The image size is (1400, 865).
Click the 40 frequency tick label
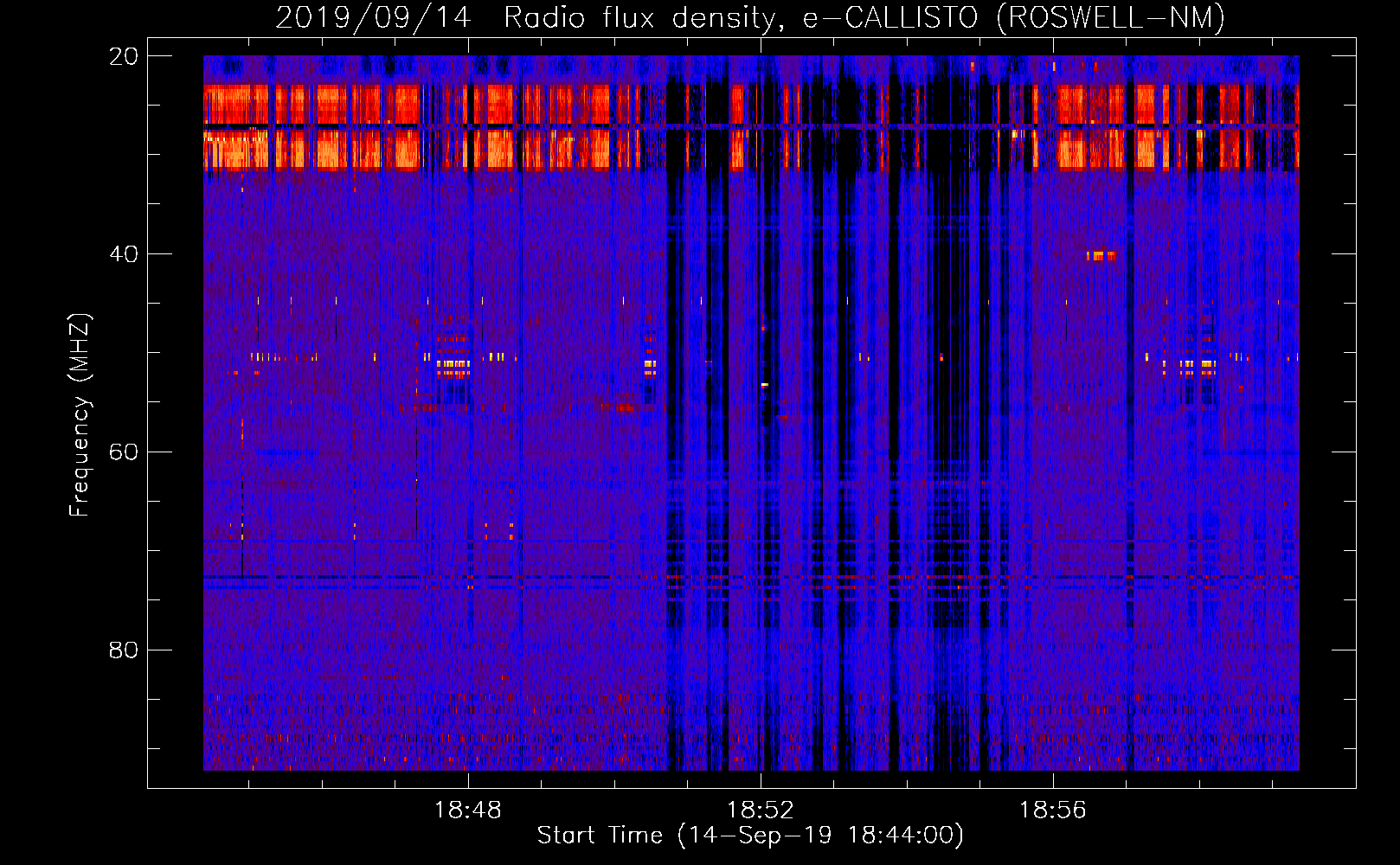click(124, 254)
